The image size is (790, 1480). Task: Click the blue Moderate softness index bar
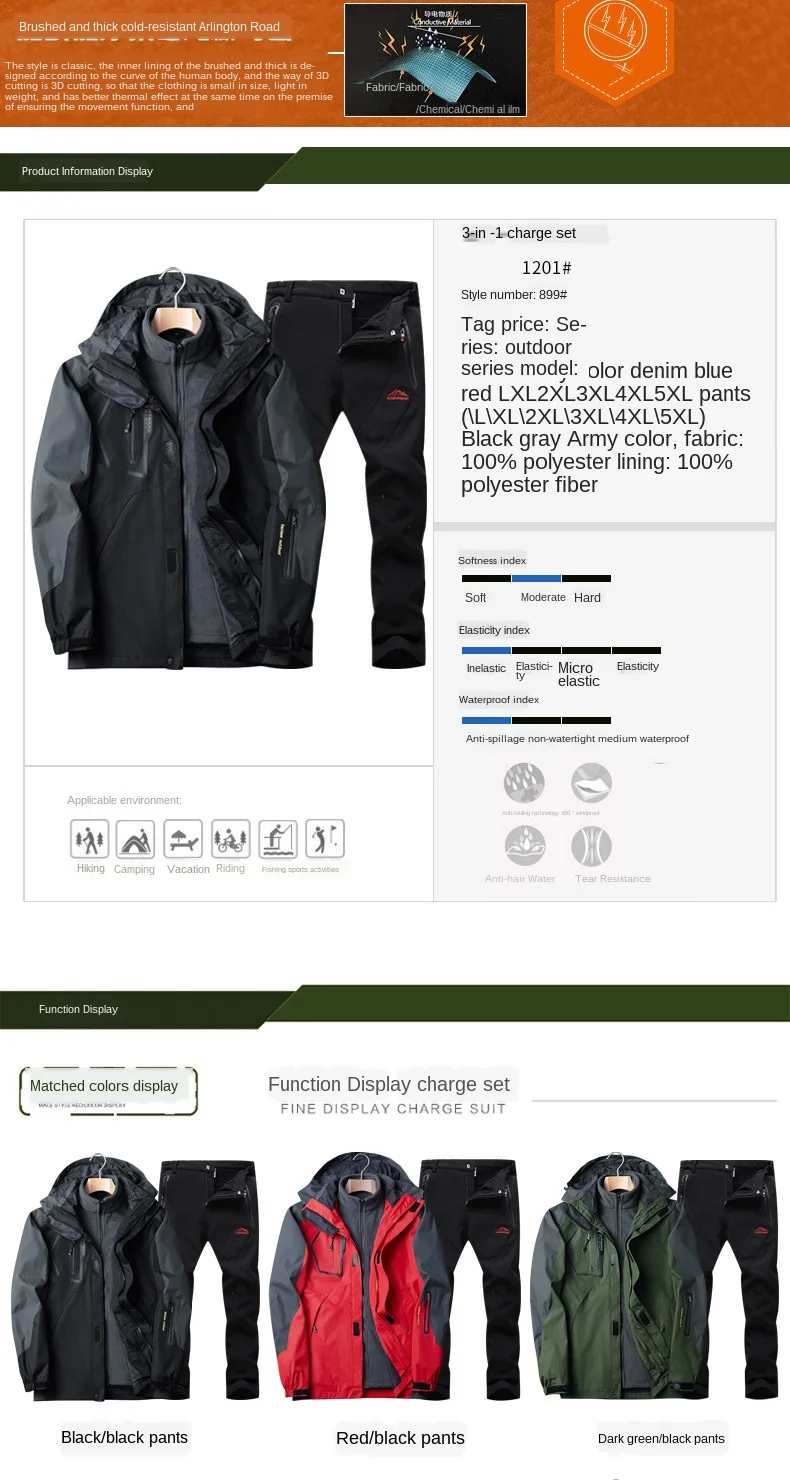click(x=537, y=578)
